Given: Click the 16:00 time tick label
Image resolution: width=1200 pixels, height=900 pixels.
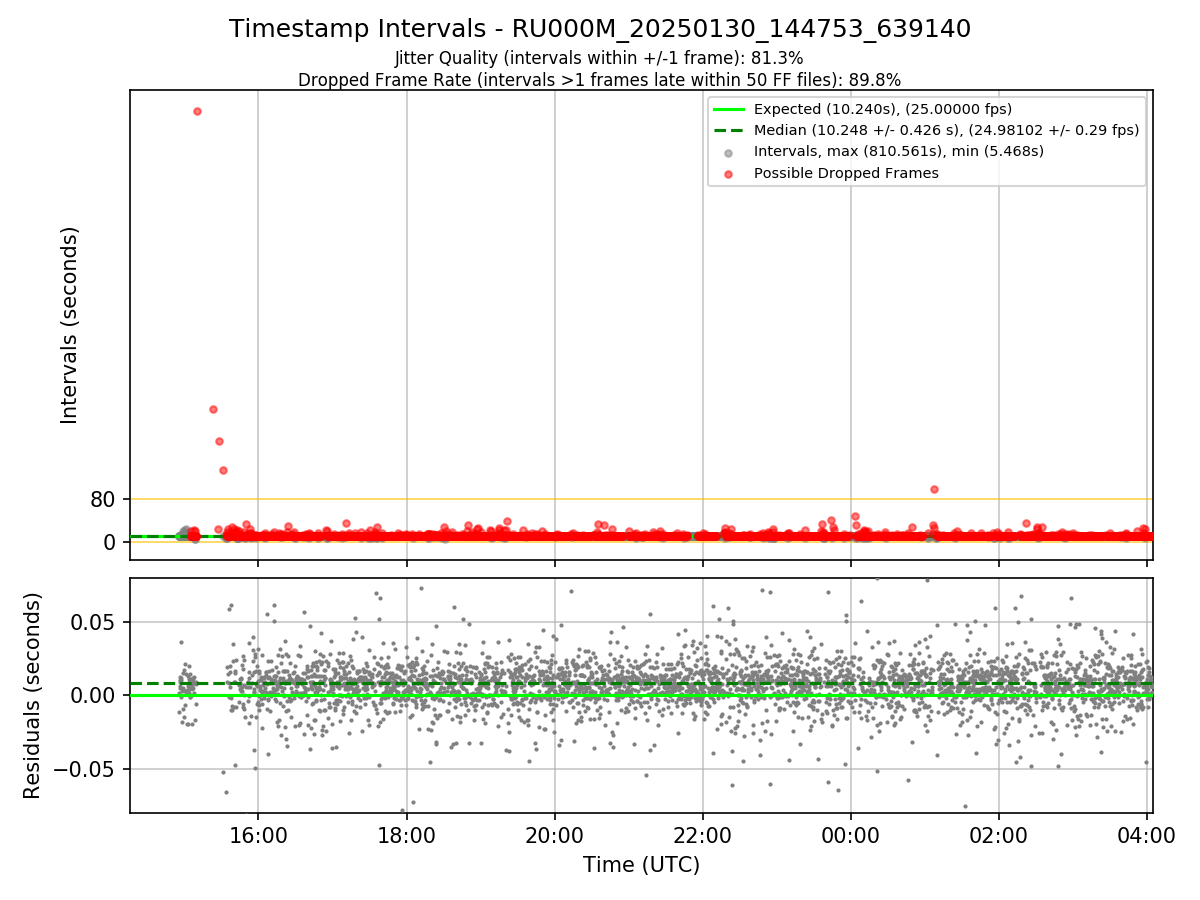Looking at the screenshot, I should tap(258, 835).
